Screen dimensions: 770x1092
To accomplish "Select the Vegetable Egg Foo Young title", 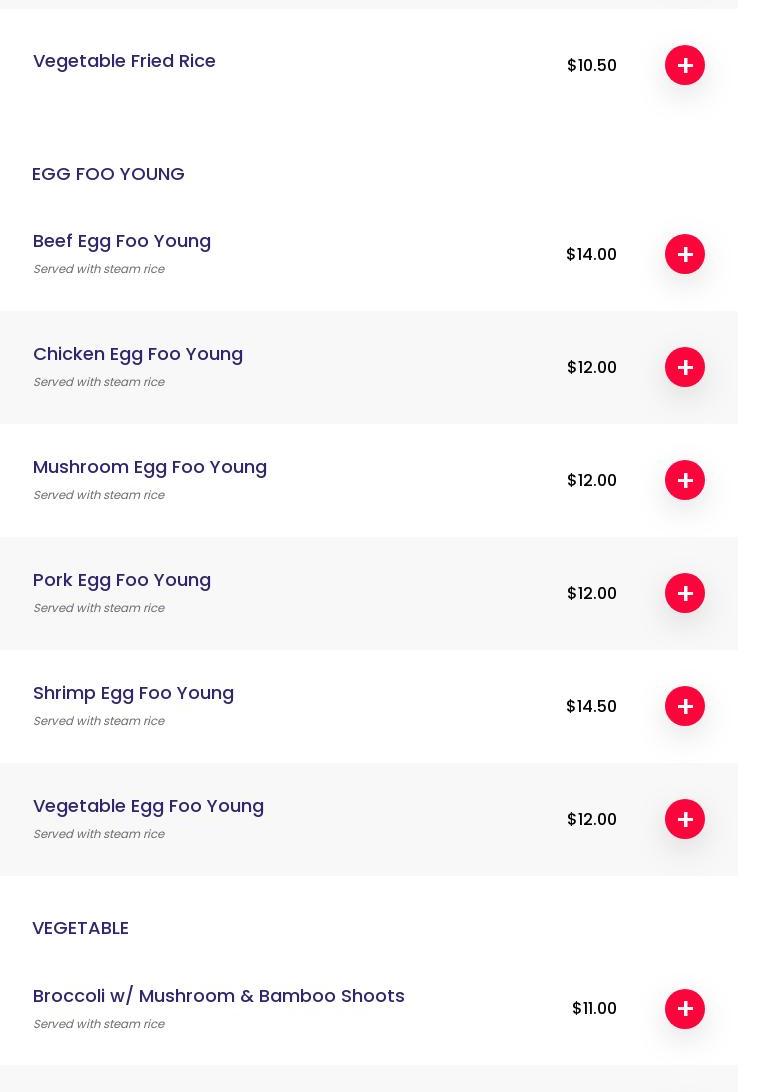I will (148, 806).
